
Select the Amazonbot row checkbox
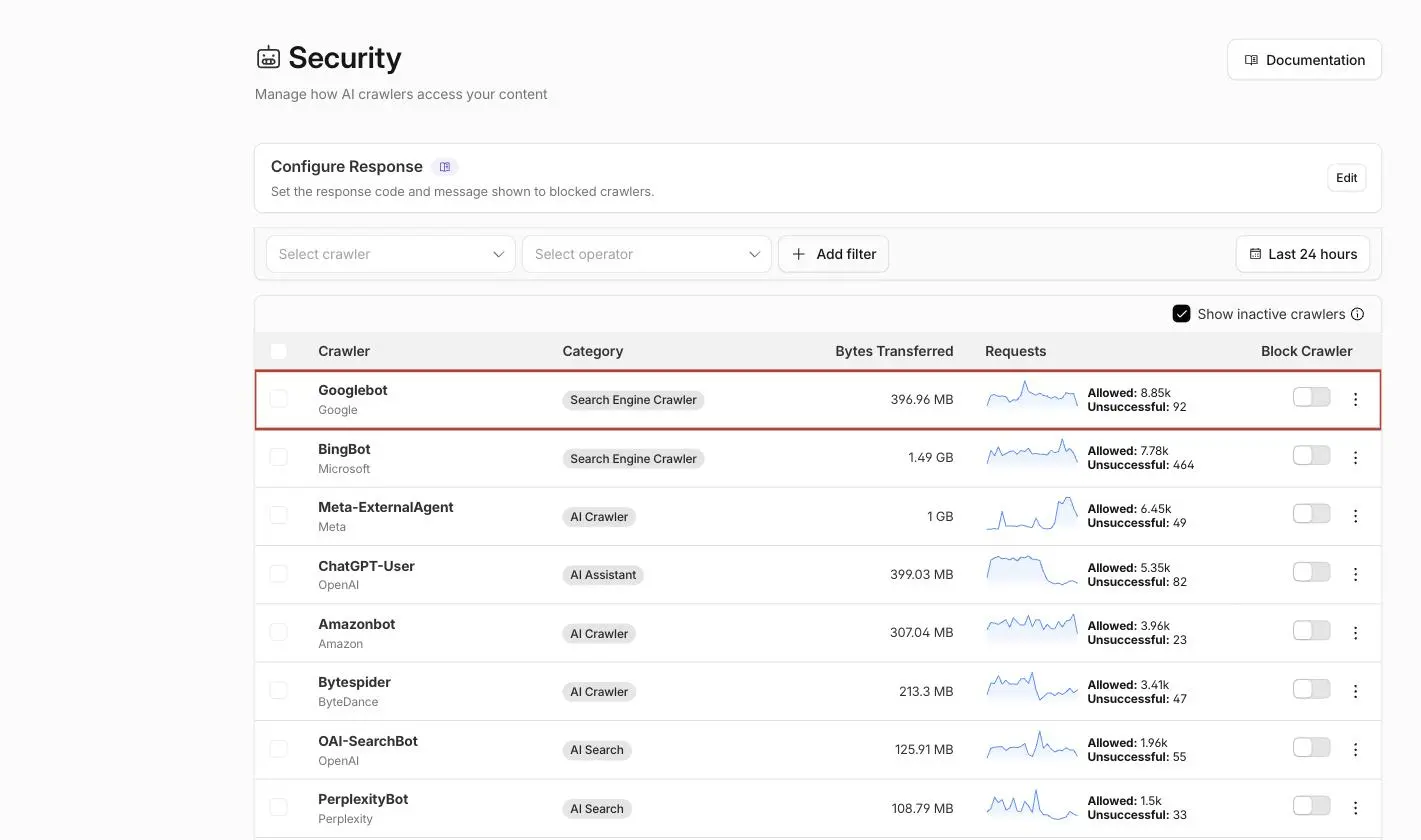[x=278, y=632]
